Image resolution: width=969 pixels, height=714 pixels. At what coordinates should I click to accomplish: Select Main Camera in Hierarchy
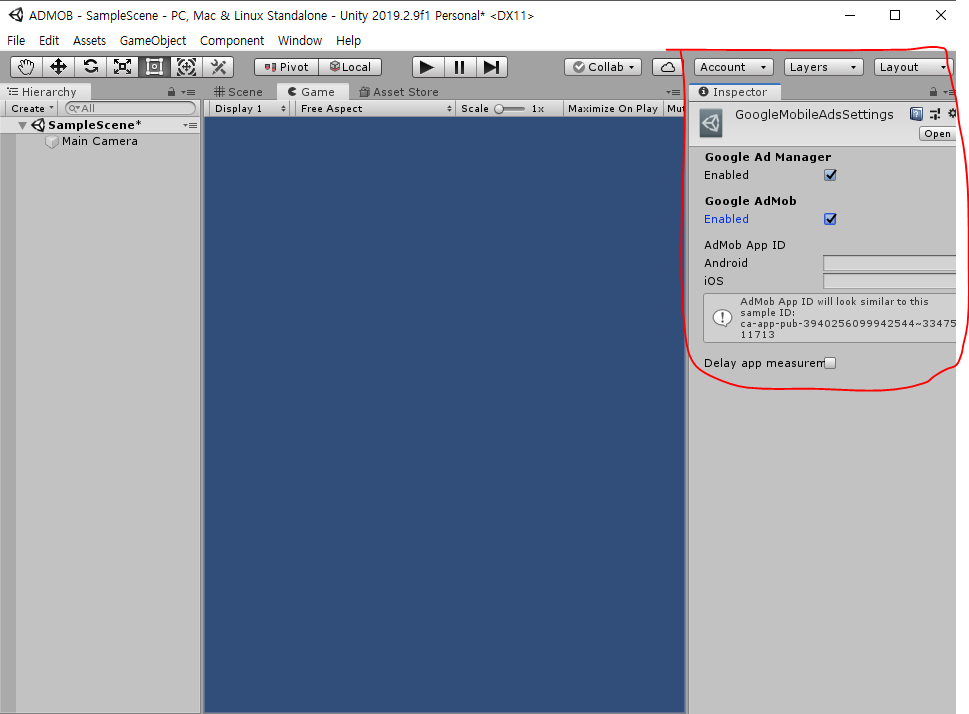click(x=99, y=141)
